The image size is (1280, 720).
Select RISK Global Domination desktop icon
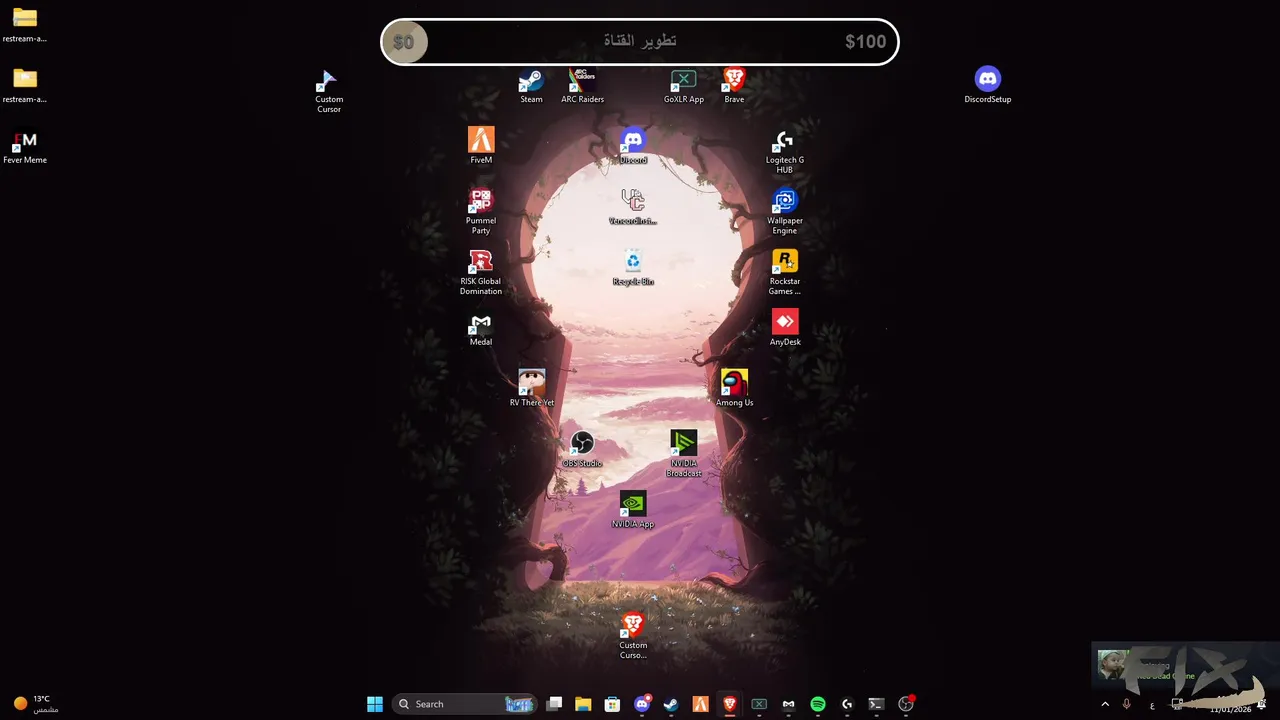coord(481,273)
